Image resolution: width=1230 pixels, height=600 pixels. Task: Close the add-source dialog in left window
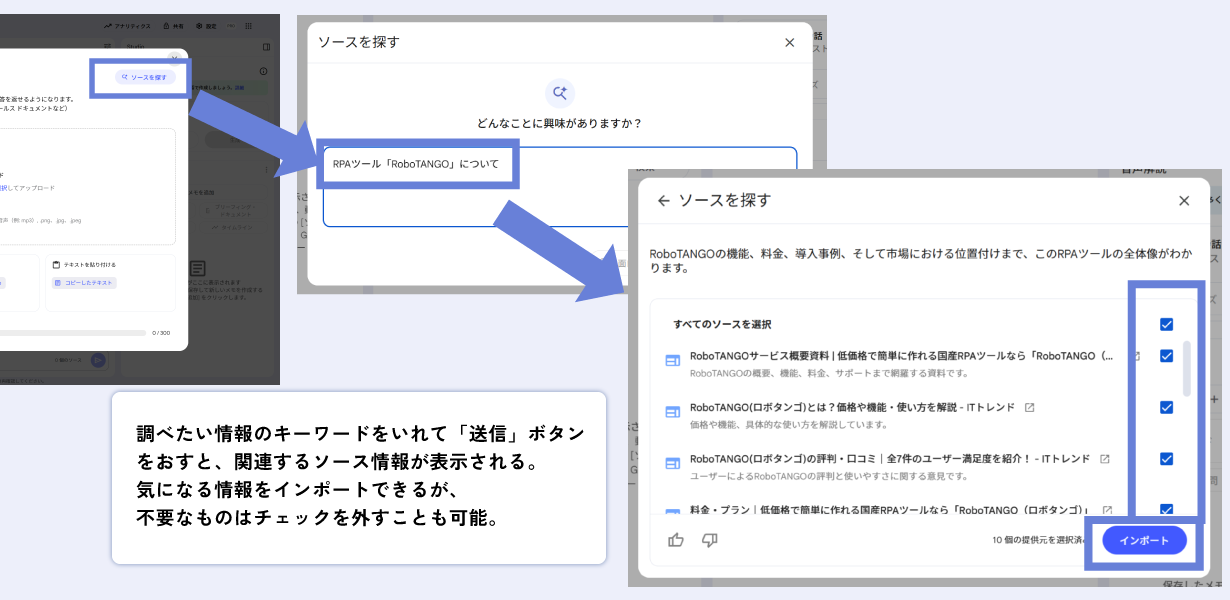click(174, 59)
